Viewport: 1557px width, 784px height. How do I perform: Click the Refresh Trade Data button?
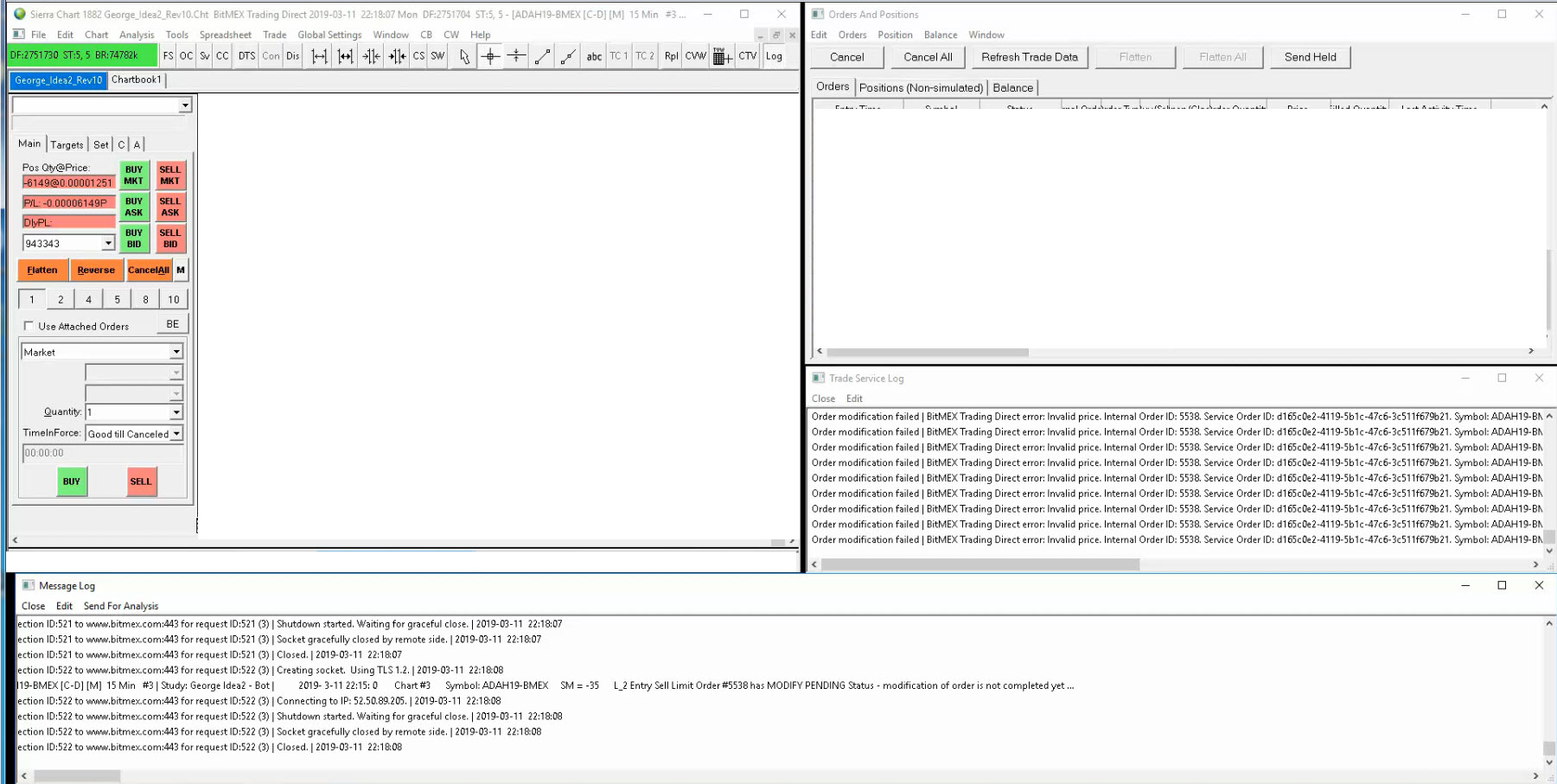tap(1030, 57)
